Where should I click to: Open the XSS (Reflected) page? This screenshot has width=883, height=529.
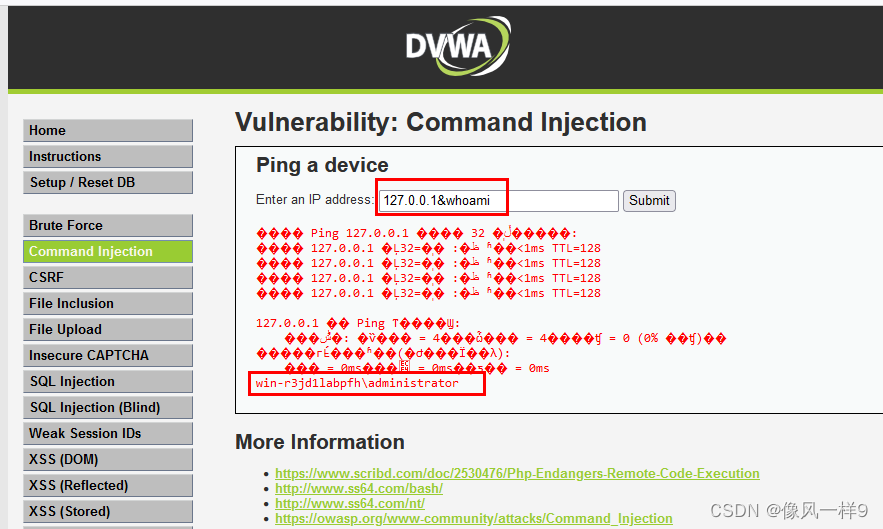[x=108, y=486]
